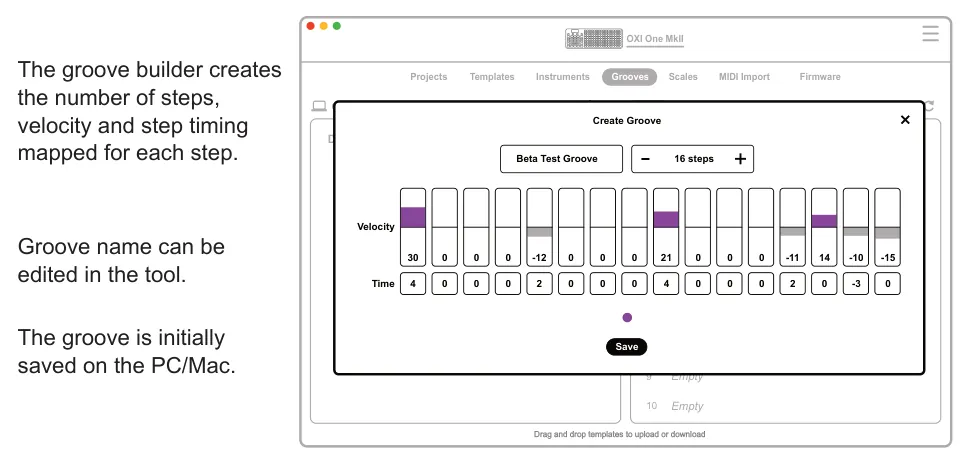Click the 16 steps count display
Image resolution: width=968 pixels, height=464 pixels.
693,159
